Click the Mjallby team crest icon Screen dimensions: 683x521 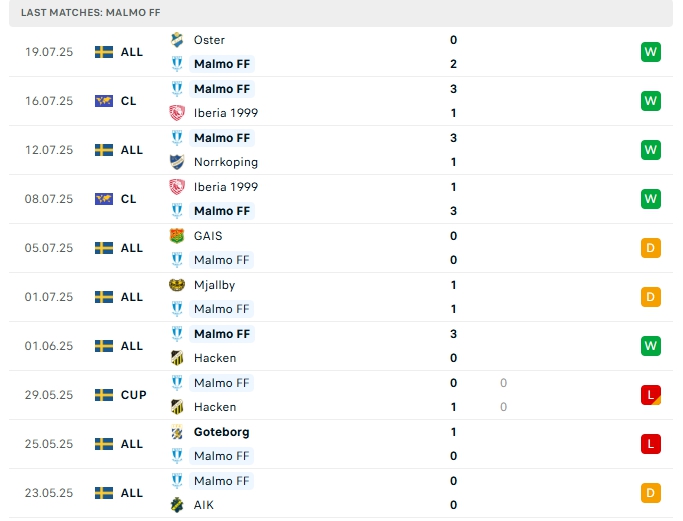(178, 285)
